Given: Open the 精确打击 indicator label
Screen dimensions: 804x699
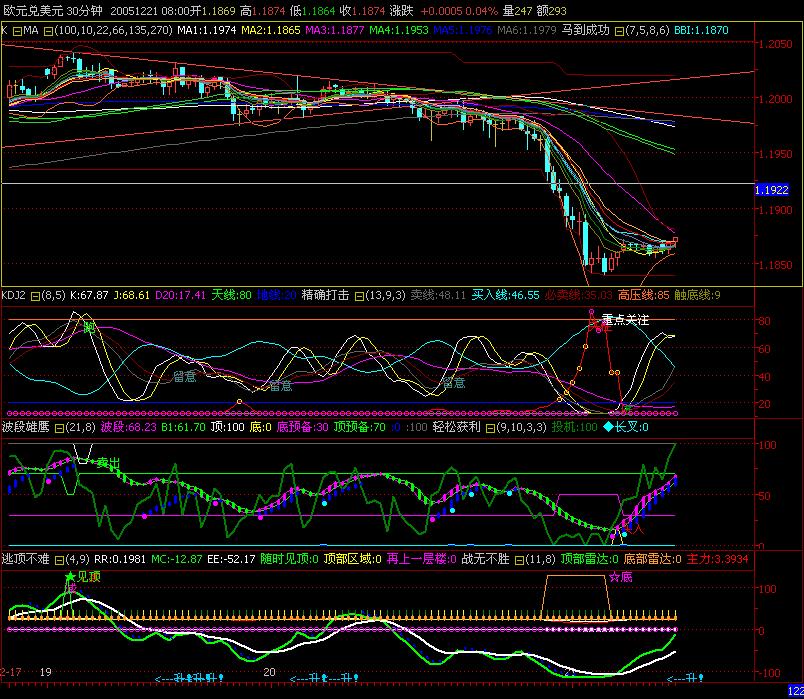Looking at the screenshot, I should (325, 295).
